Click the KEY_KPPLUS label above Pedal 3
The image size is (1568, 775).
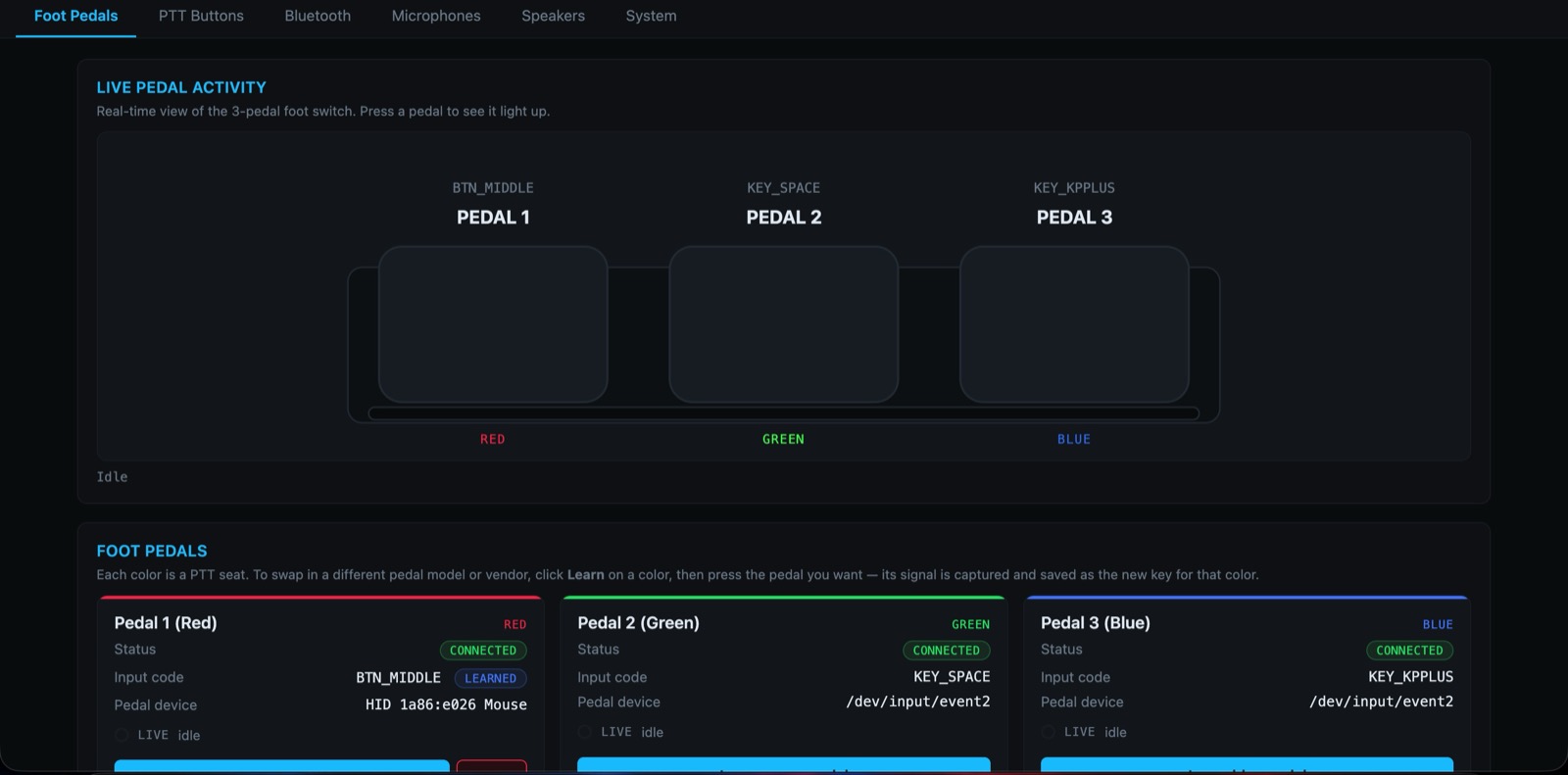[x=1074, y=188]
